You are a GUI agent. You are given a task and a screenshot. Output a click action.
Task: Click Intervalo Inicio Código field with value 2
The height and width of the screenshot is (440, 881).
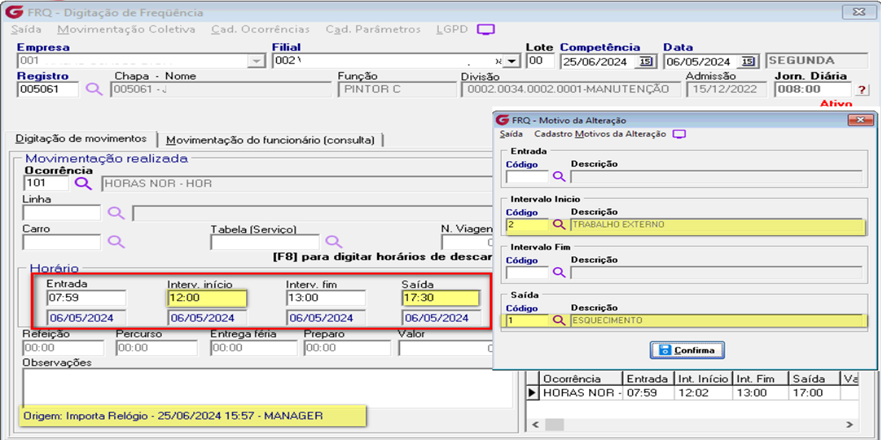[527, 225]
